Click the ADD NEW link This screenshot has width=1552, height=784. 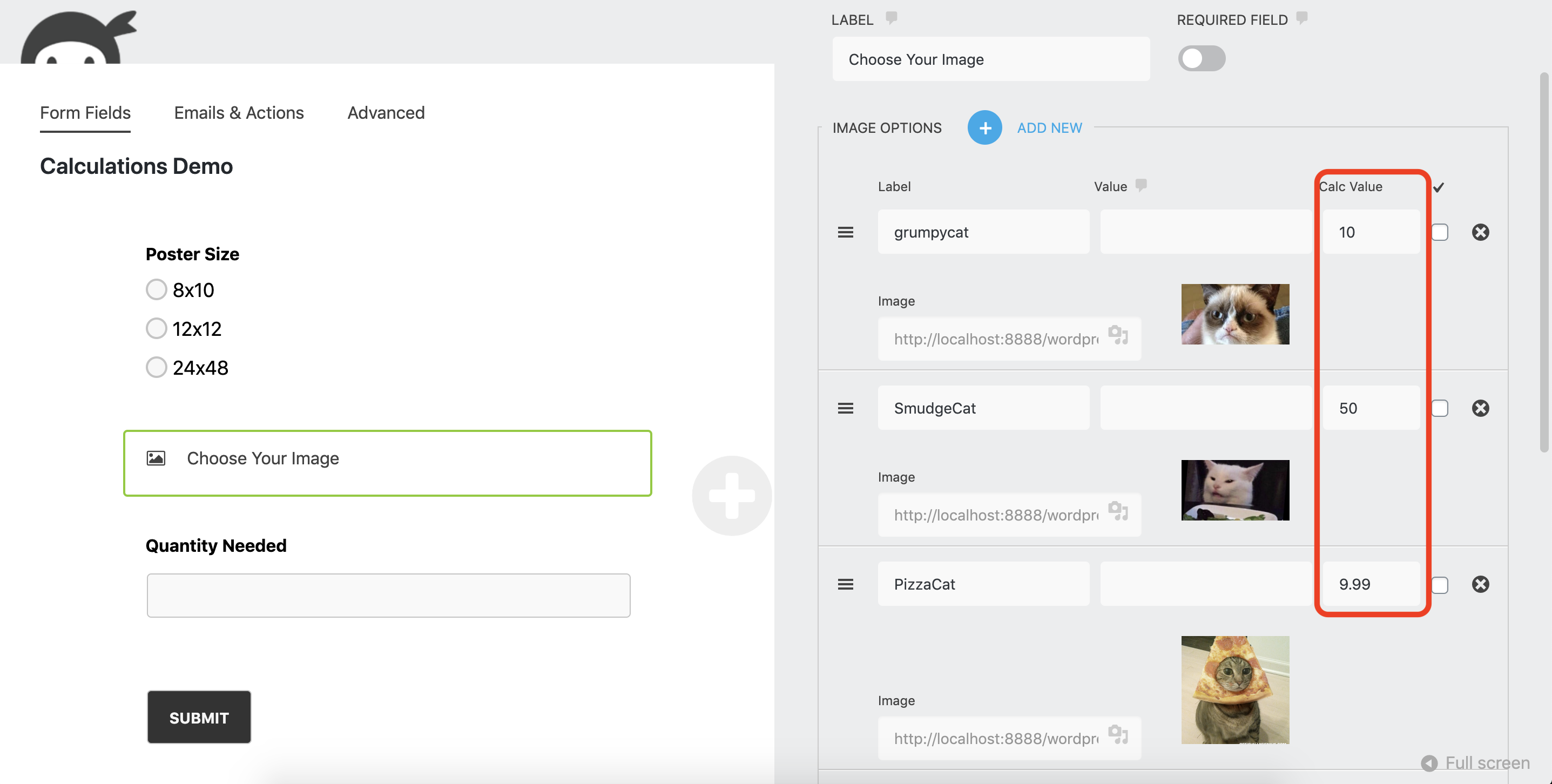pos(1049,128)
